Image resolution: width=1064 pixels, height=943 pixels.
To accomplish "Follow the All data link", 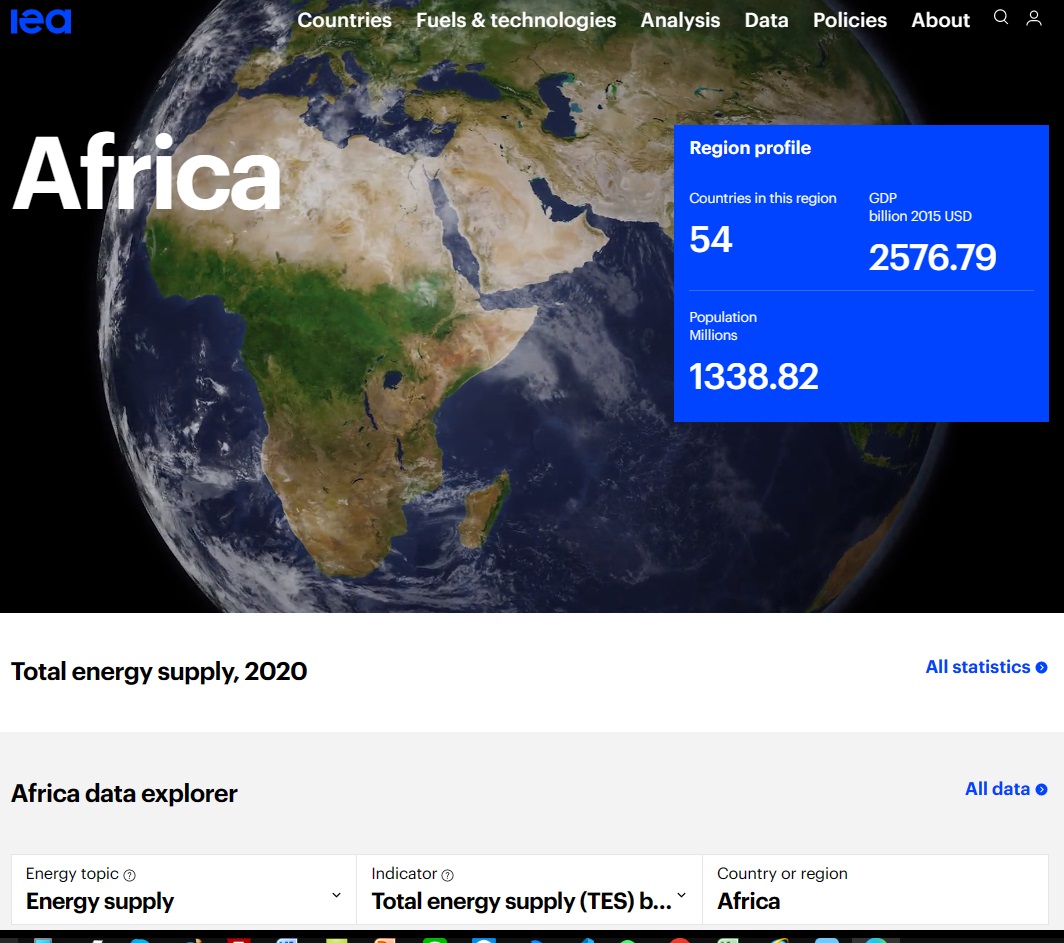I will [1006, 789].
